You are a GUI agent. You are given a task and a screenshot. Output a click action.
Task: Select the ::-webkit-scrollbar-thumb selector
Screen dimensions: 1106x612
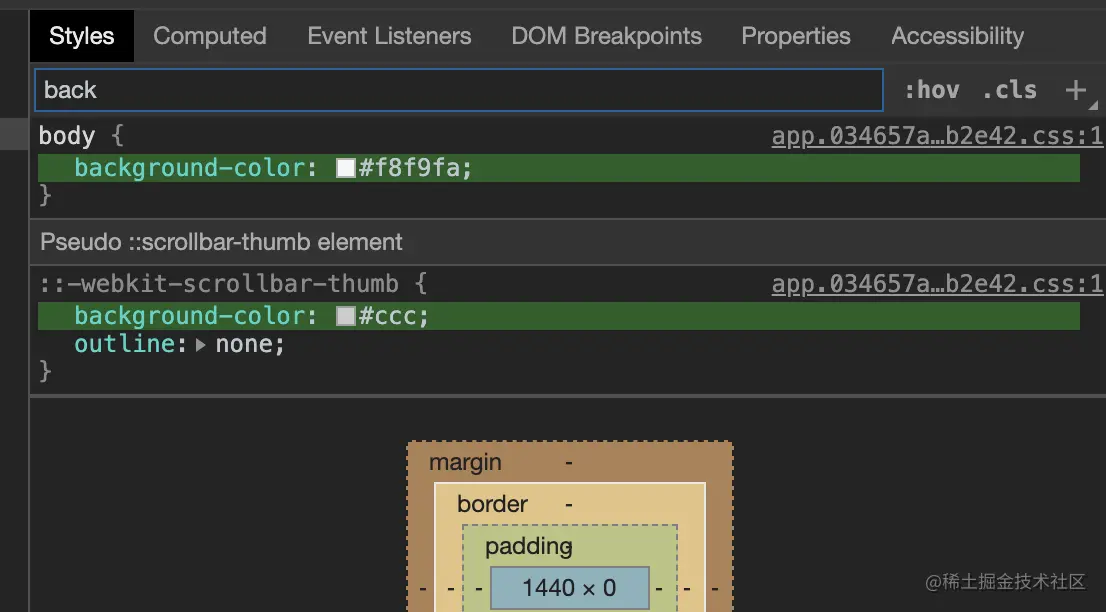point(219,284)
